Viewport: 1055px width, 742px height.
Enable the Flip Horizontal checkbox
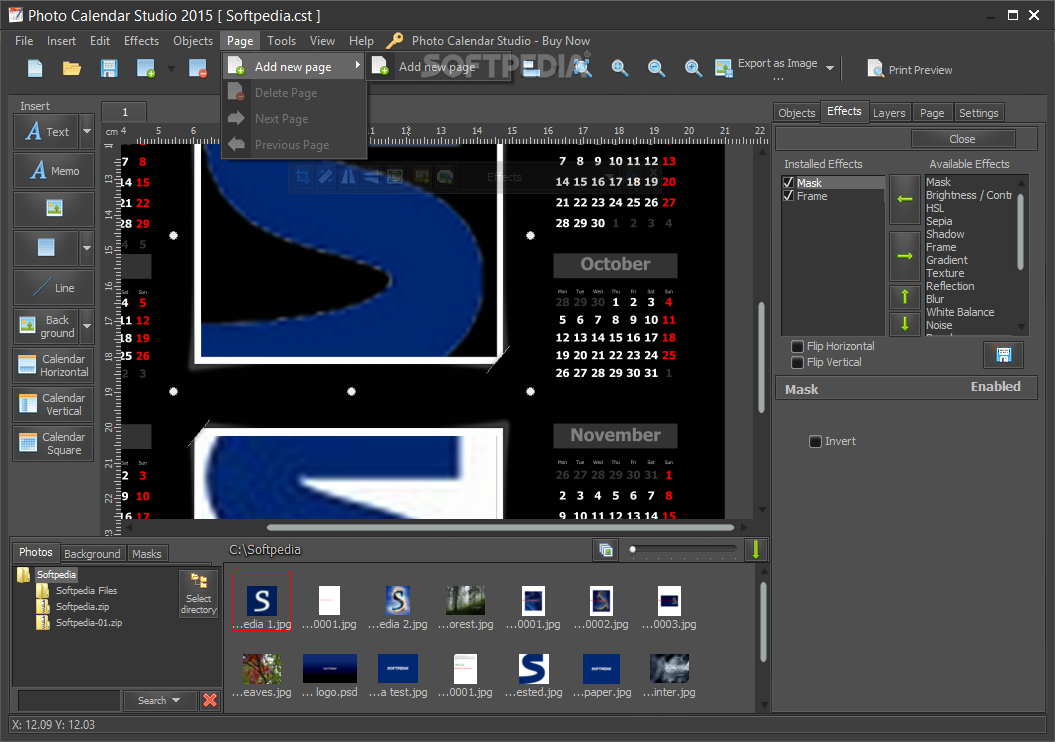[x=797, y=346]
